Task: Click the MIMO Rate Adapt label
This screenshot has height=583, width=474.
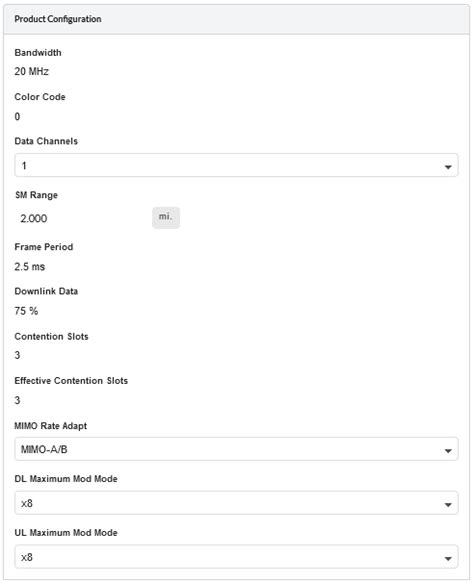Action: [x=51, y=426]
